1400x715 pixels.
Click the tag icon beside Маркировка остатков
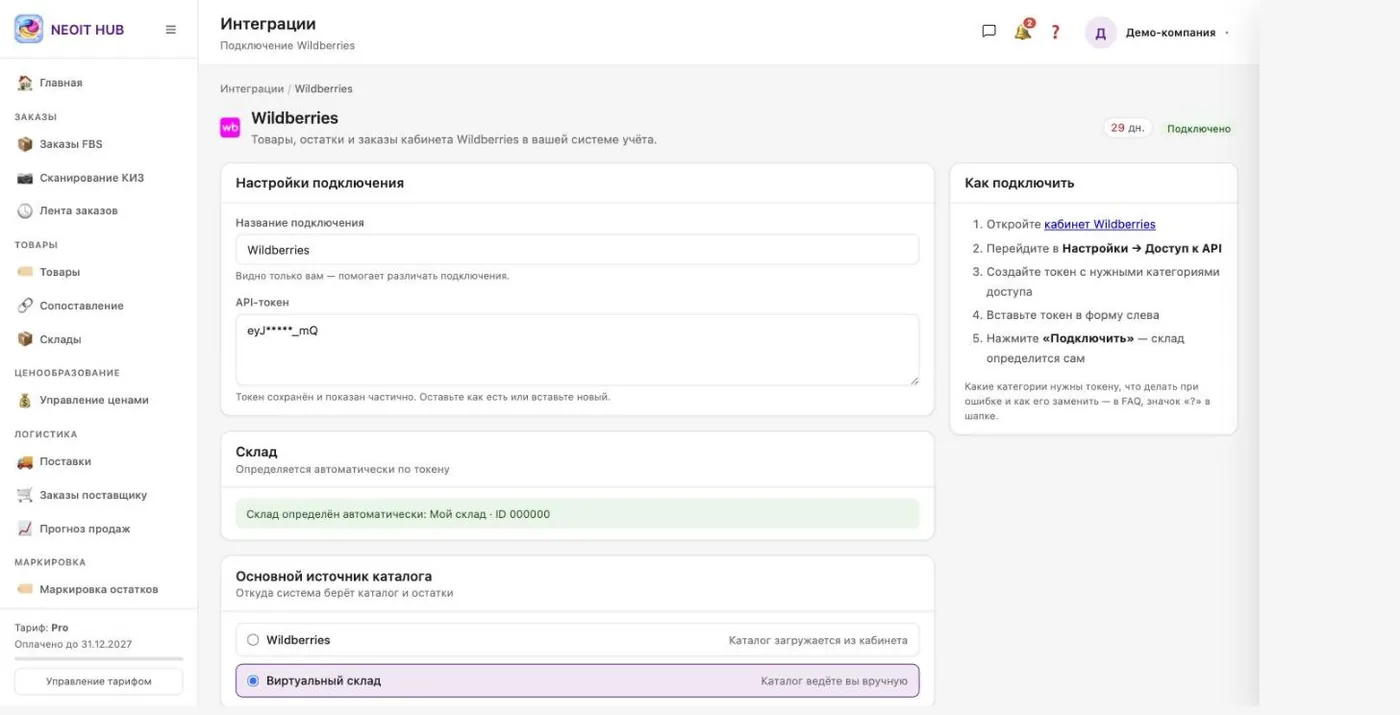coord(25,589)
